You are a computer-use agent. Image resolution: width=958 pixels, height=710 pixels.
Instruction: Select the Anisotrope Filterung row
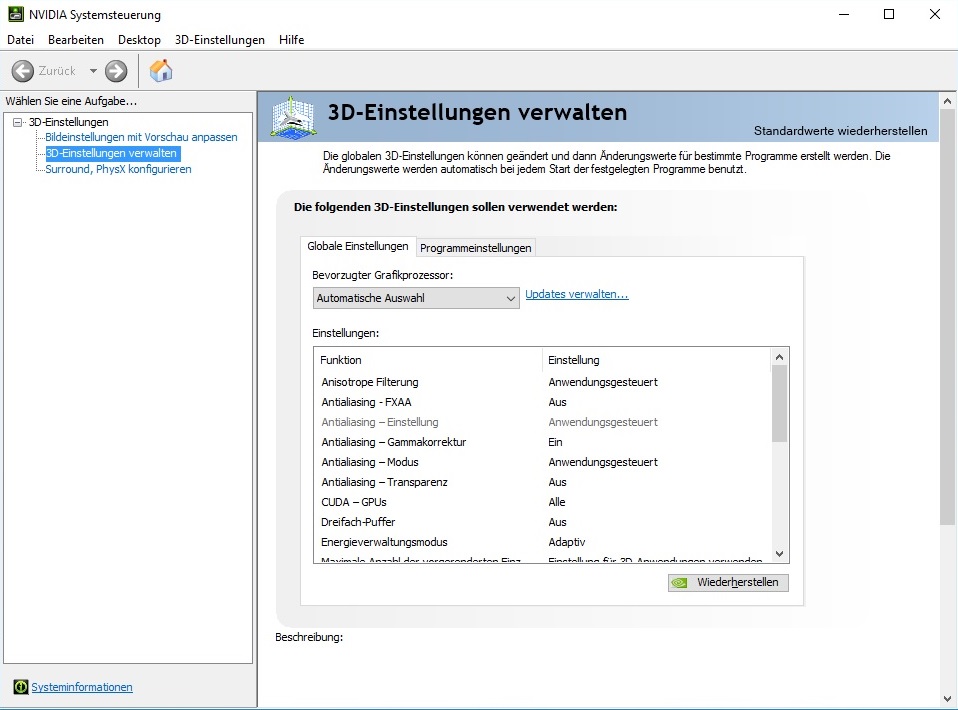click(543, 382)
